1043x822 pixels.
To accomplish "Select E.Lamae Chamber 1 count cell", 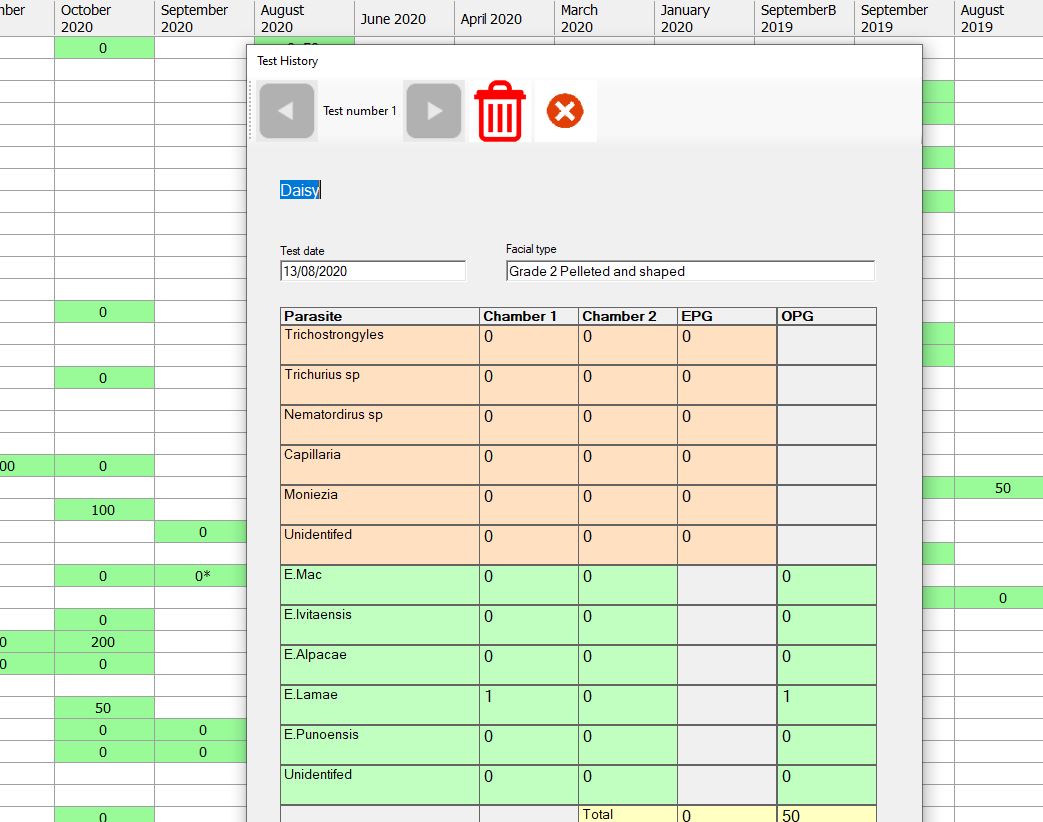I will click(528, 705).
